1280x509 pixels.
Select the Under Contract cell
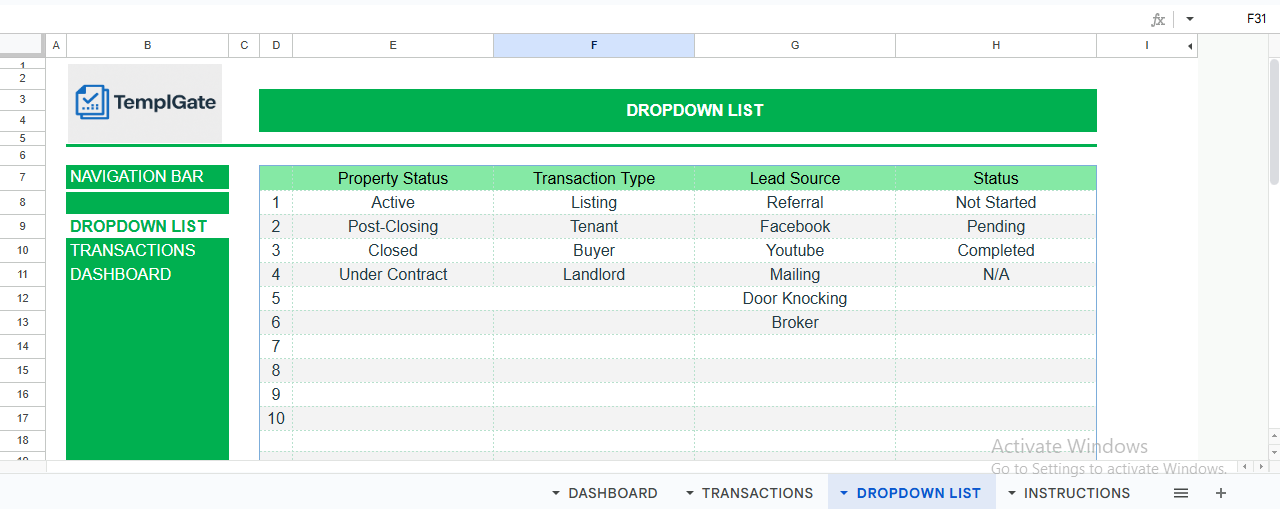[393, 274]
